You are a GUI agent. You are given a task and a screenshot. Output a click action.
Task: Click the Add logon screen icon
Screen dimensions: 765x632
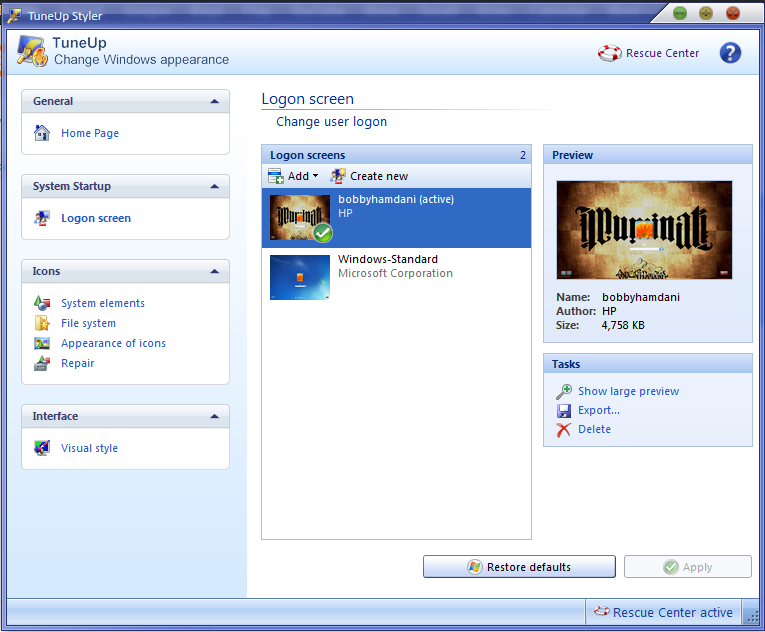(x=276, y=176)
